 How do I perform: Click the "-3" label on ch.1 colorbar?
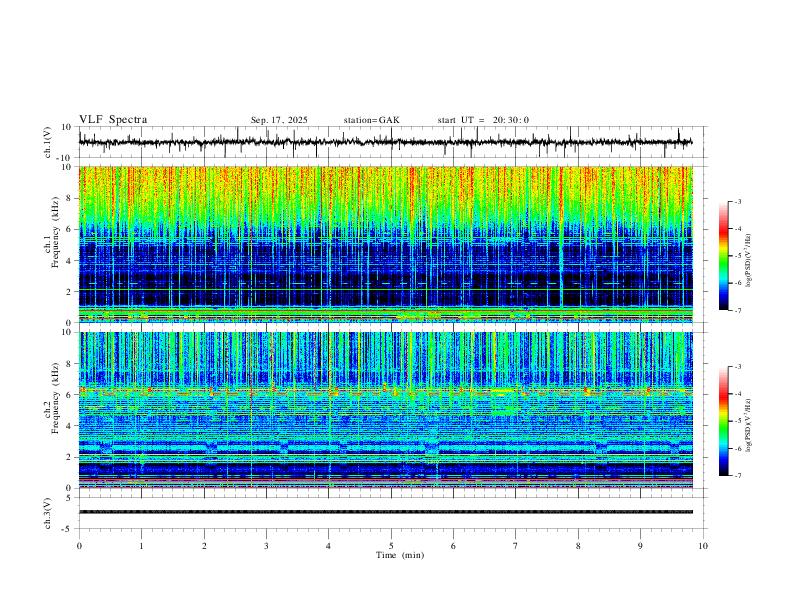pos(737,201)
